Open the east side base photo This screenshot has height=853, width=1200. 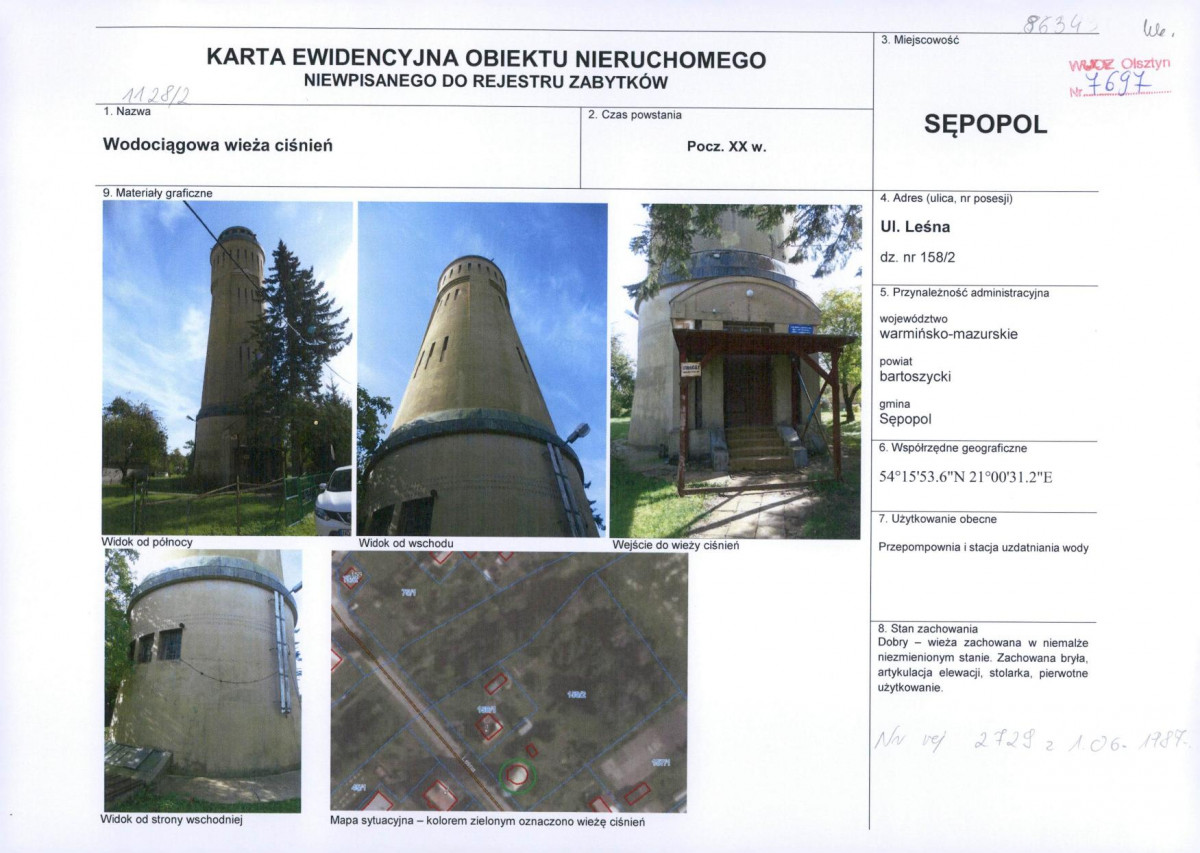pos(203,680)
